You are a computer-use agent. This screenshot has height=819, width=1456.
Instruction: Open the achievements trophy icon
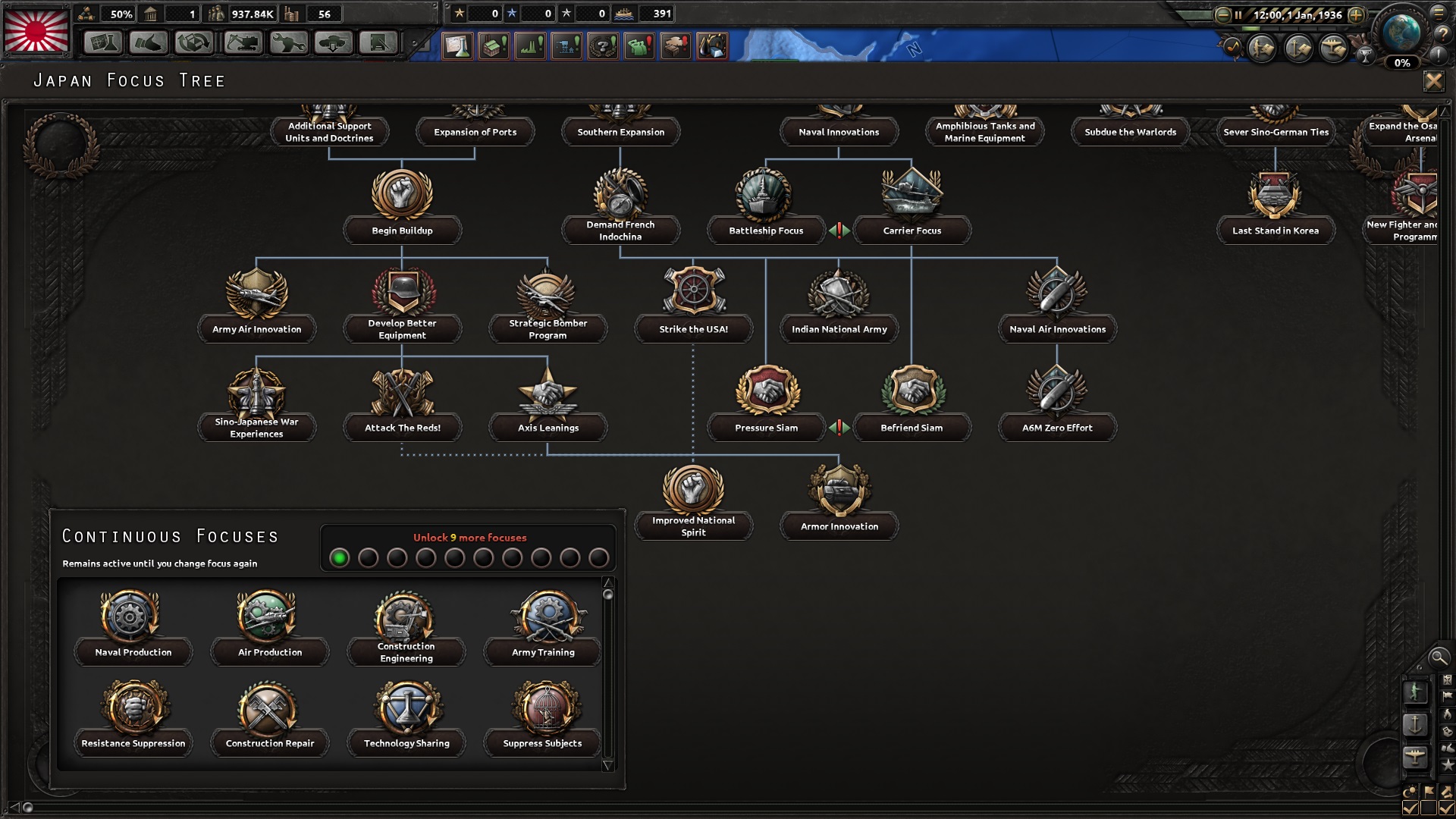pyautogui.click(x=1365, y=55)
